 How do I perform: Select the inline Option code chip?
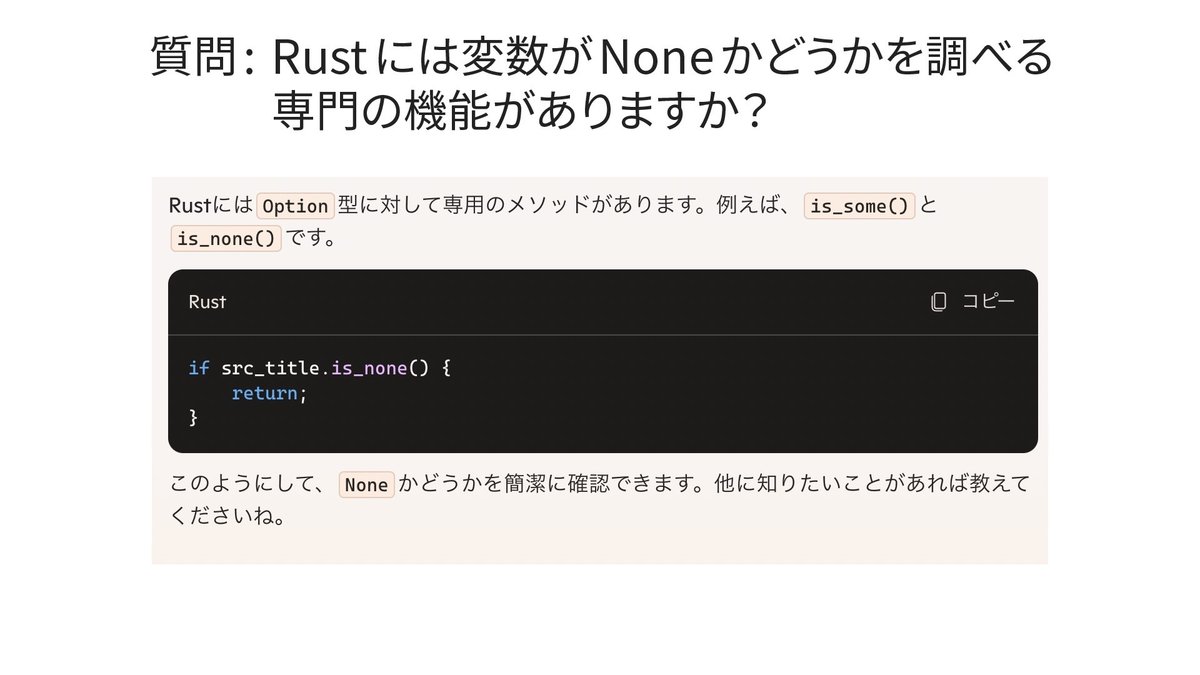[295, 206]
